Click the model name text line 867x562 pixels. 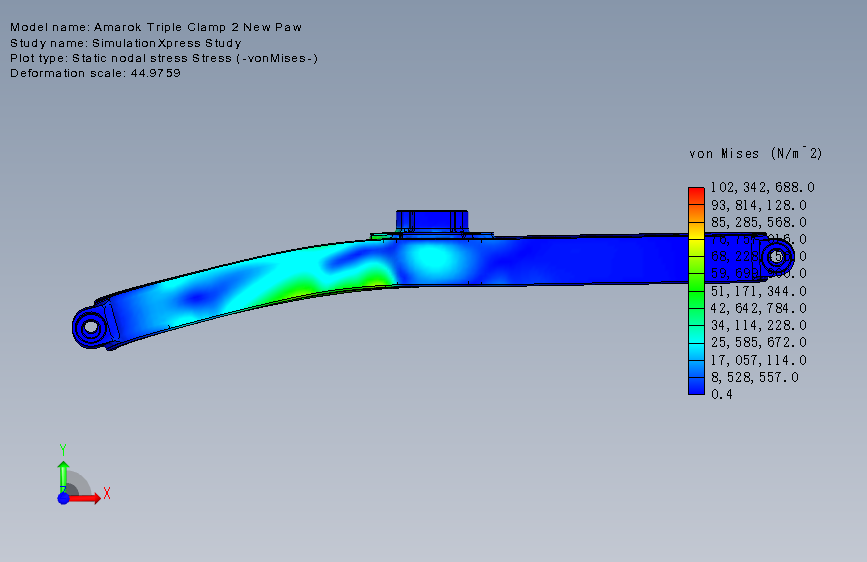pyautogui.click(x=156, y=27)
